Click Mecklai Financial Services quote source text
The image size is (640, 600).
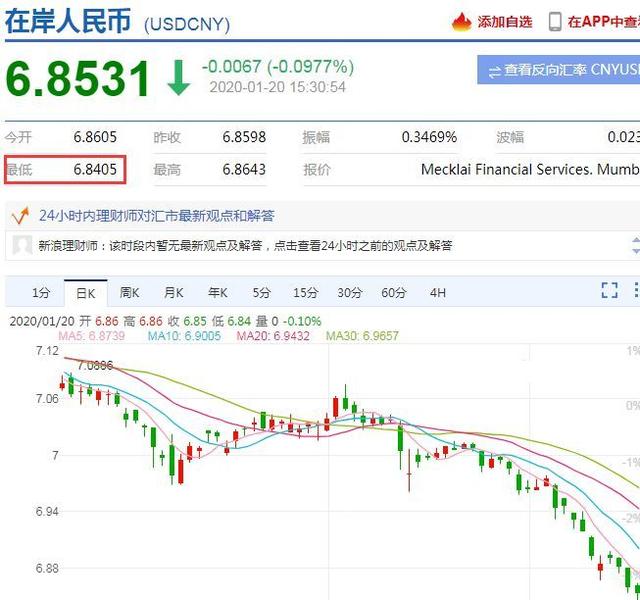(x=530, y=169)
